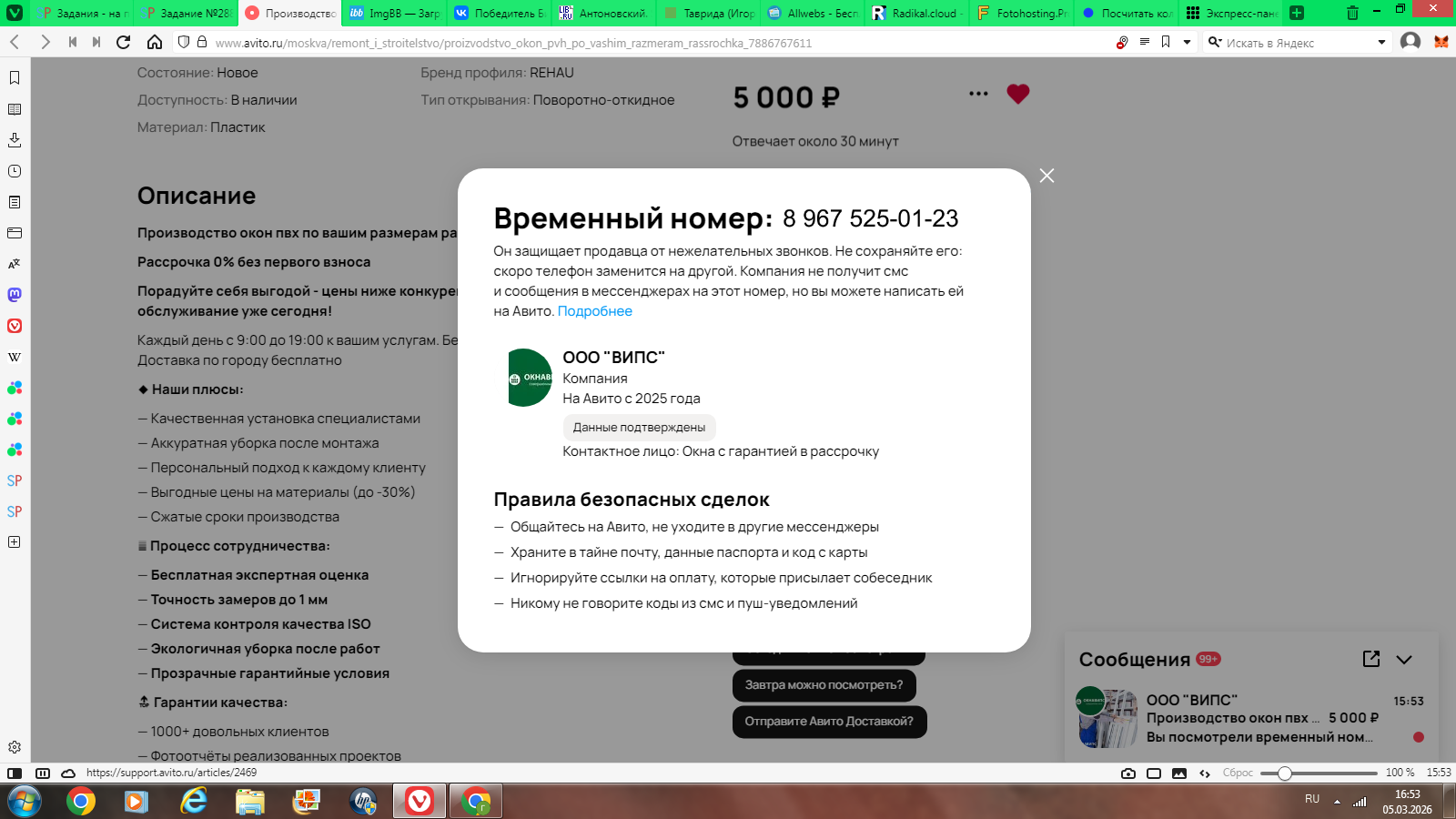Image resolution: width=1456 pixels, height=819 pixels.
Task: Reload the Avito page
Action: click(124, 42)
